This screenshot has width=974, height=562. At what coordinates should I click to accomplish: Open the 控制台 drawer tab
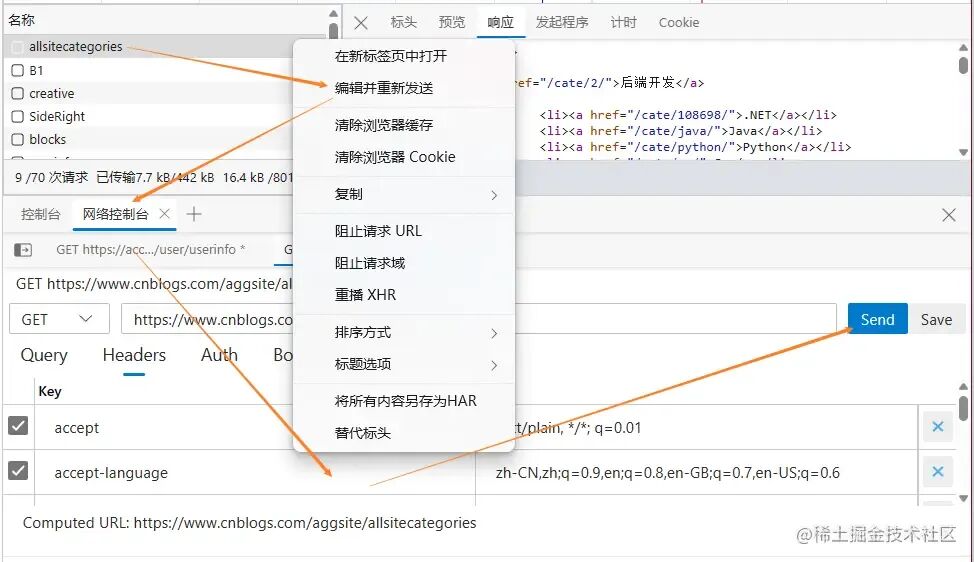(40, 214)
